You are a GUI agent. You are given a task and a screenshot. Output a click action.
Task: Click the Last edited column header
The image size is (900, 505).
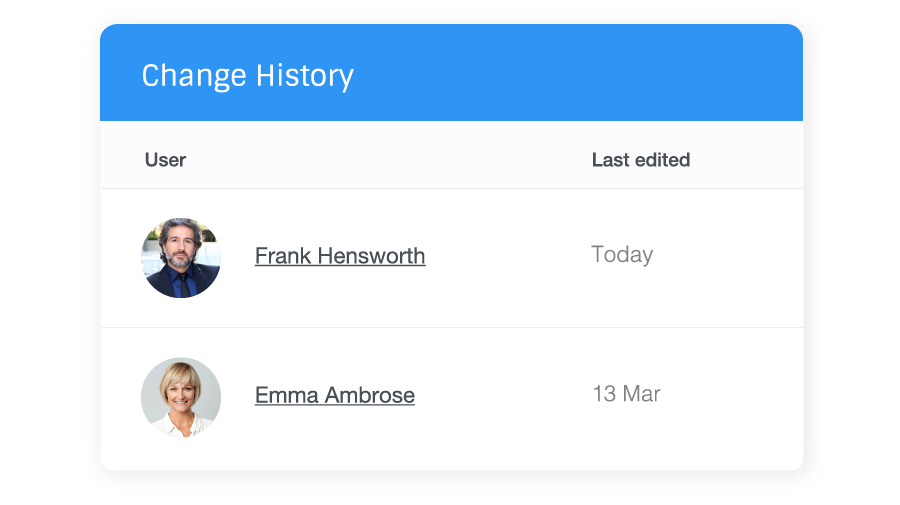641,160
